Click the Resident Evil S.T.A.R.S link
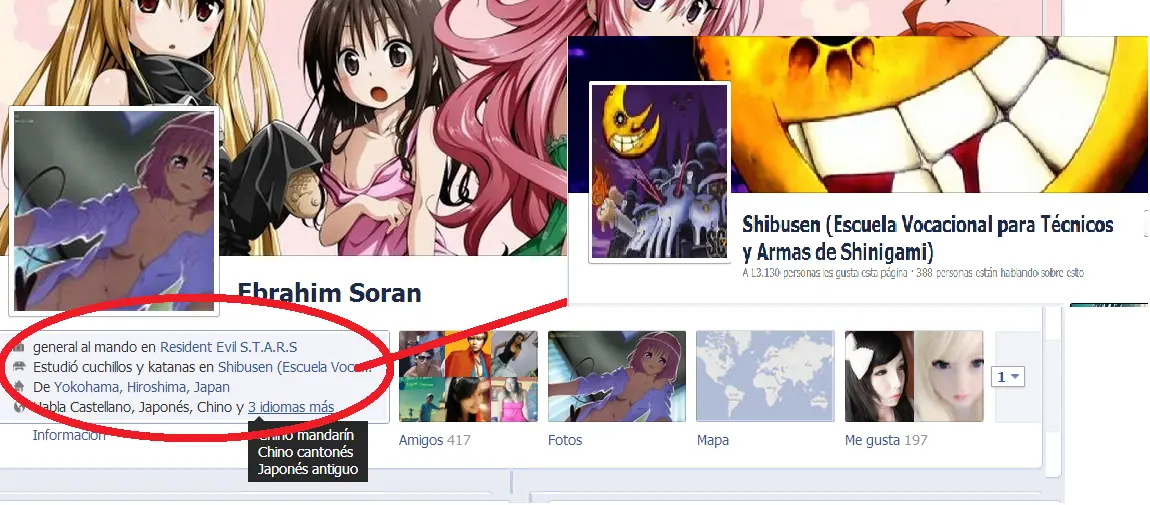 pos(229,347)
